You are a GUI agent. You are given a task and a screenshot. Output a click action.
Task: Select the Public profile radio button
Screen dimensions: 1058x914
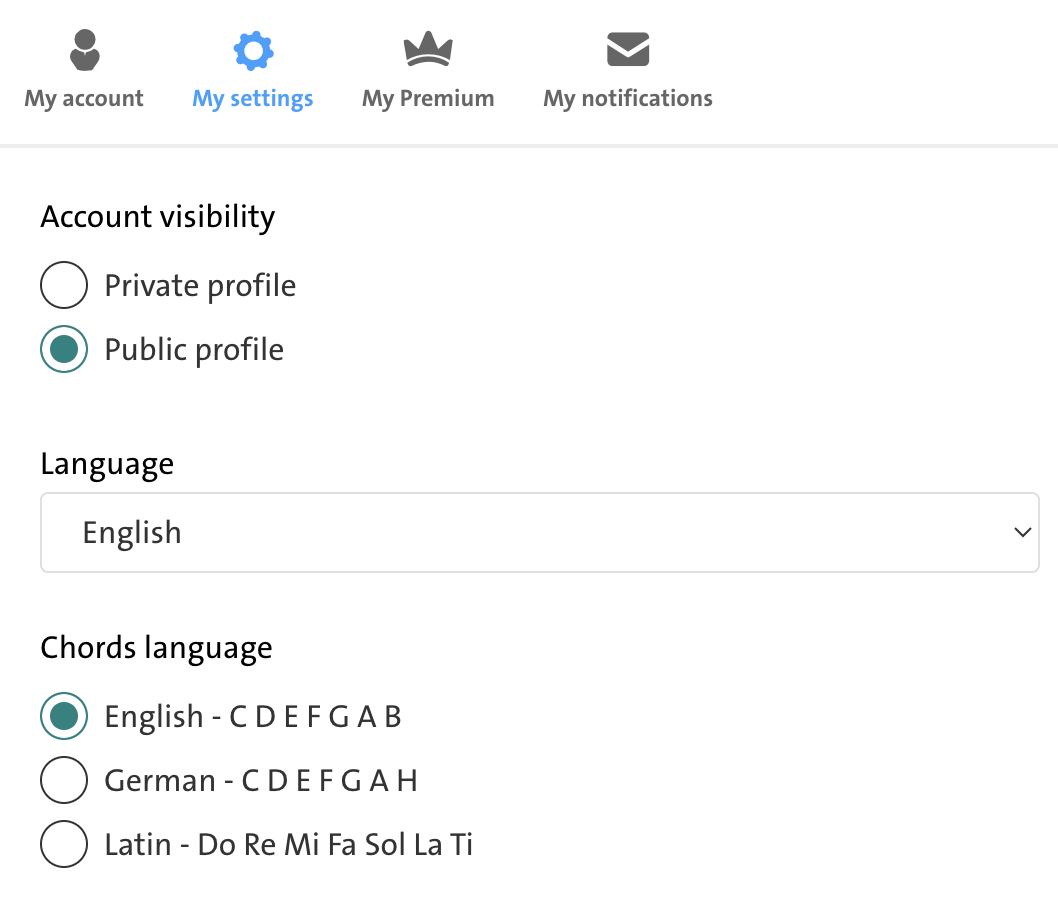pos(64,349)
